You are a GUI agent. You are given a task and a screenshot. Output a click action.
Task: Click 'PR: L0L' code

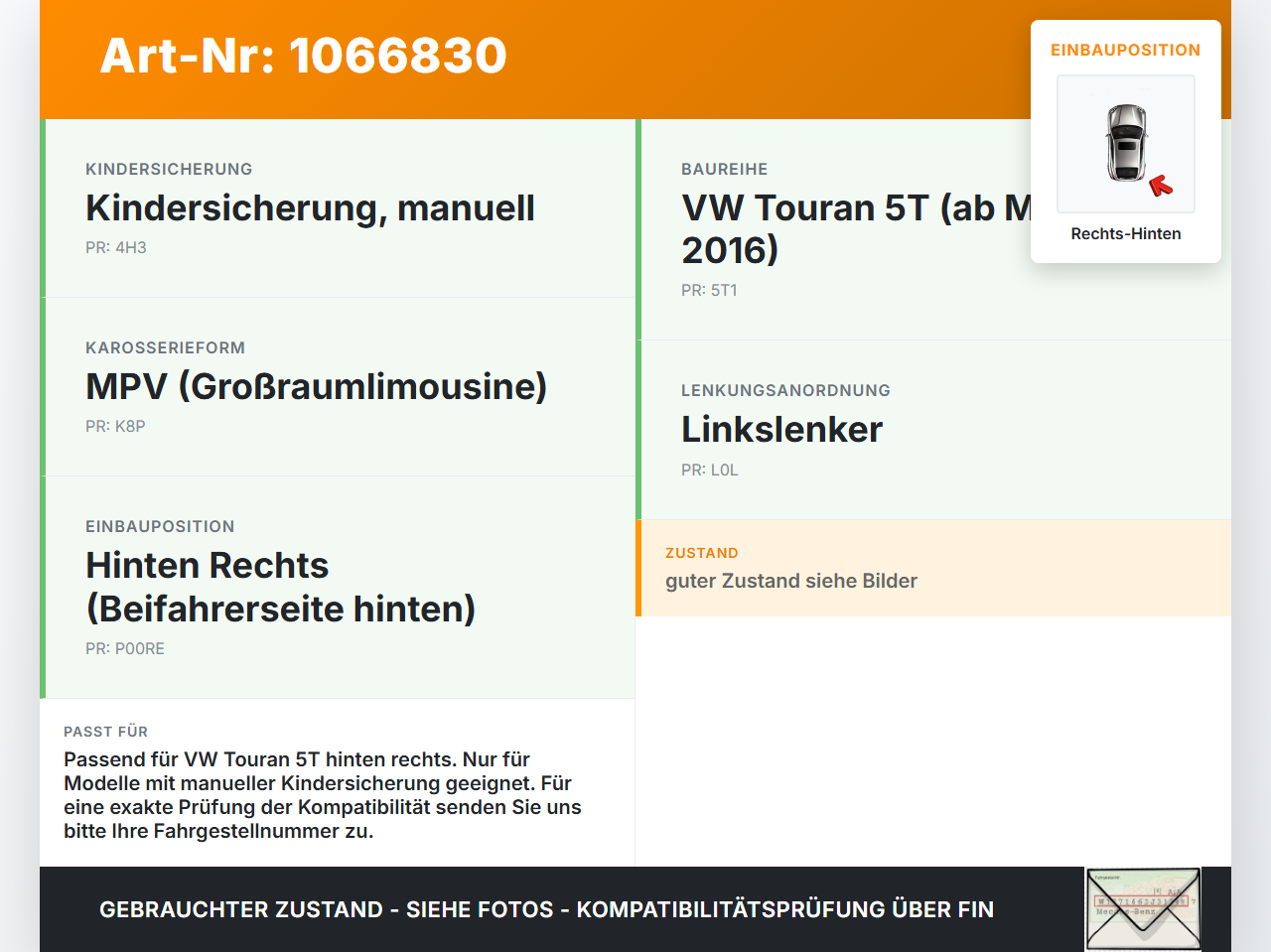[710, 471]
